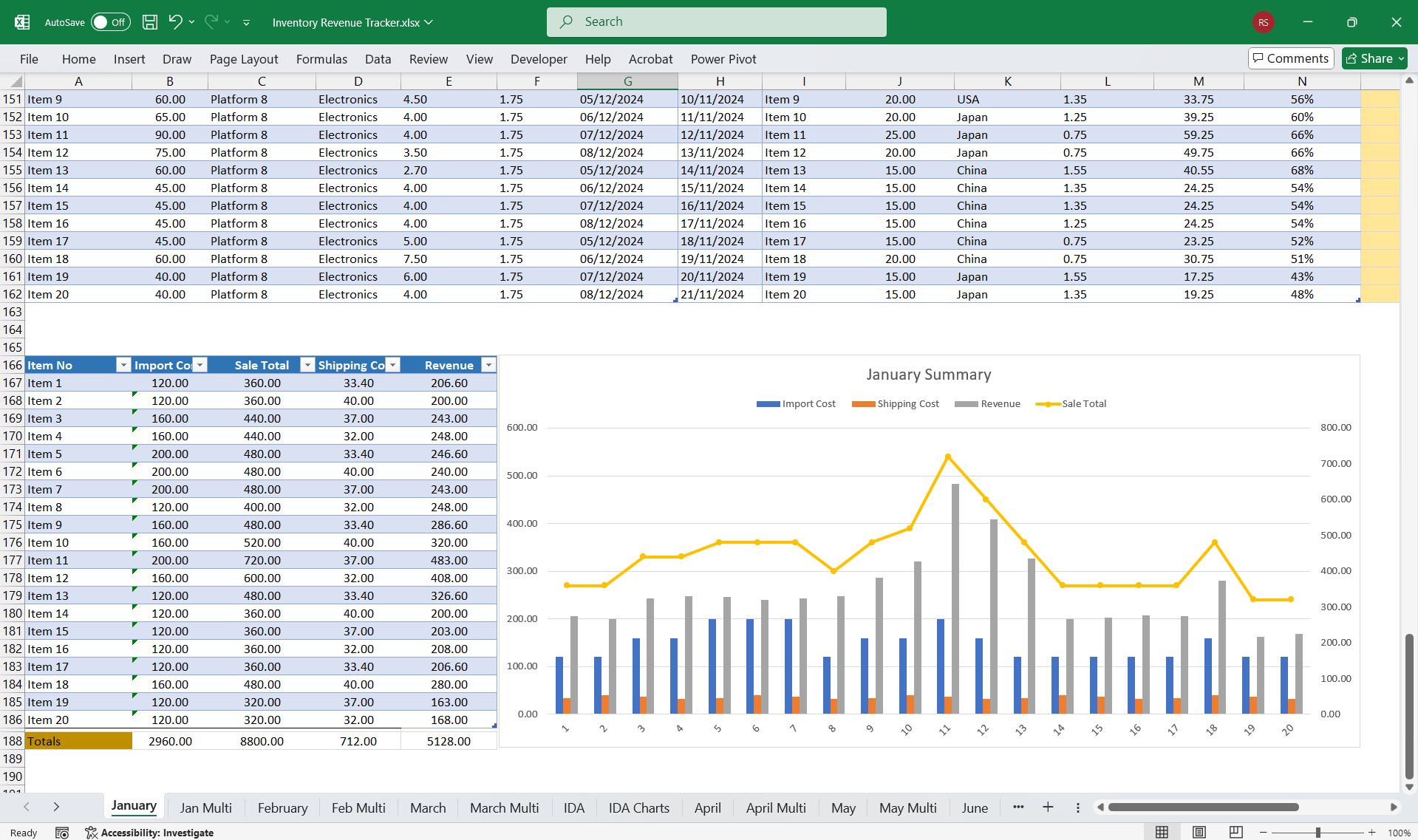1418x840 pixels.
Task: Open Accessibility: Investigate checker
Action: point(149,833)
